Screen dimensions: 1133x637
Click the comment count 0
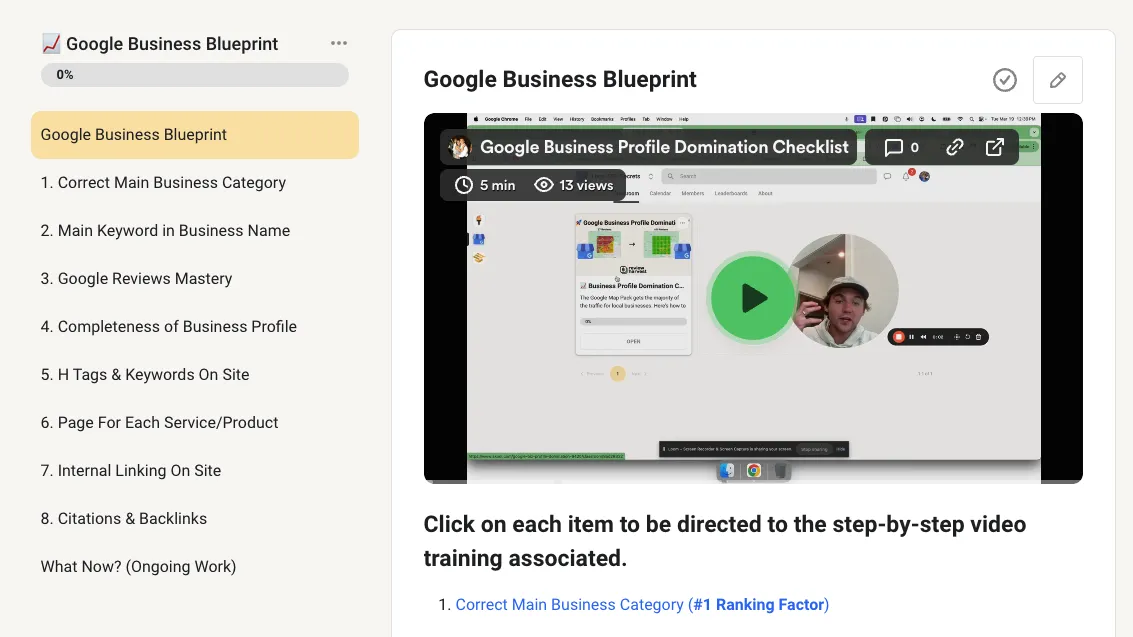pos(914,148)
